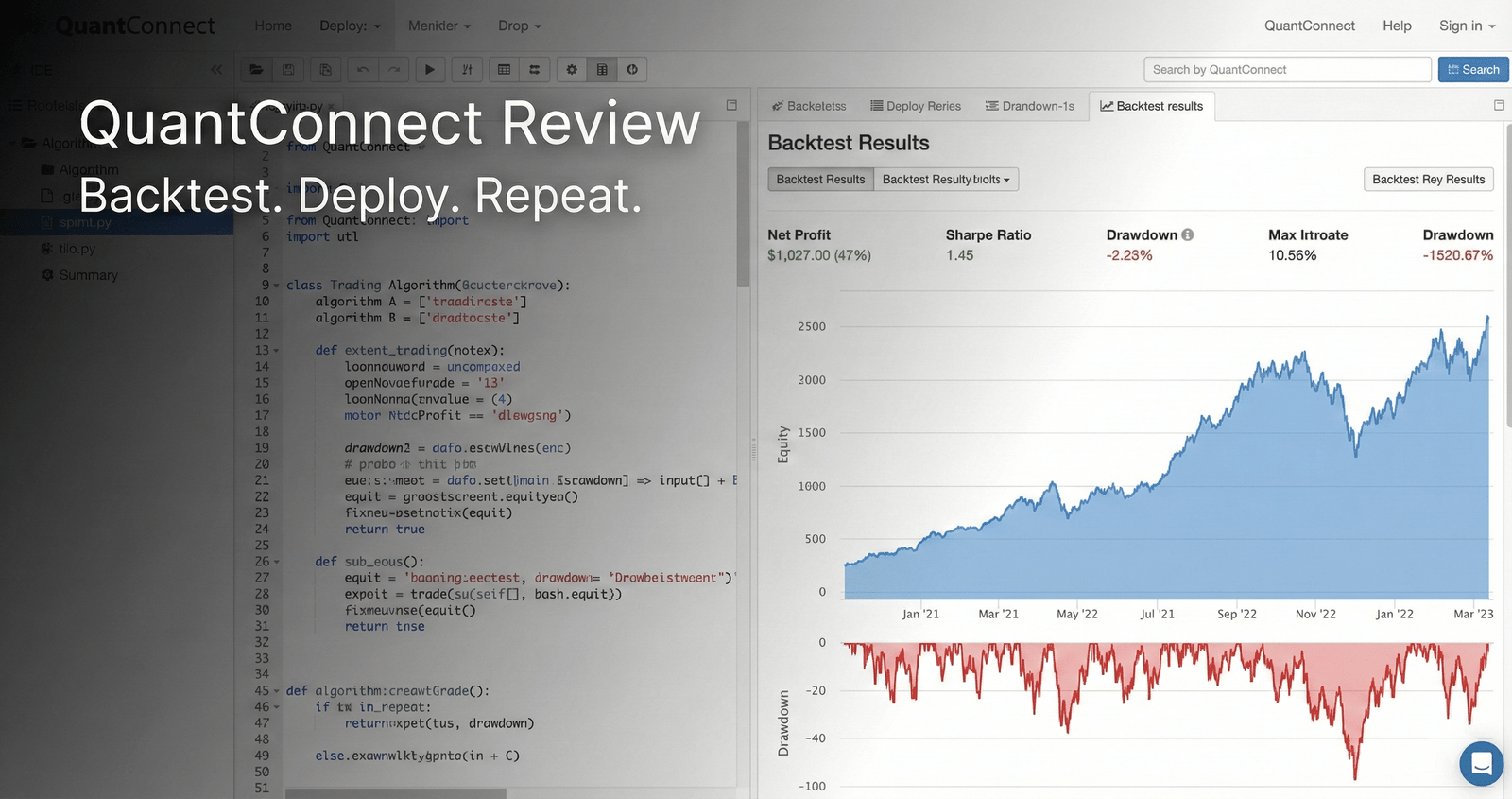Expand the Sign in dropdown
This screenshot has height=799, width=1512.
[1468, 26]
